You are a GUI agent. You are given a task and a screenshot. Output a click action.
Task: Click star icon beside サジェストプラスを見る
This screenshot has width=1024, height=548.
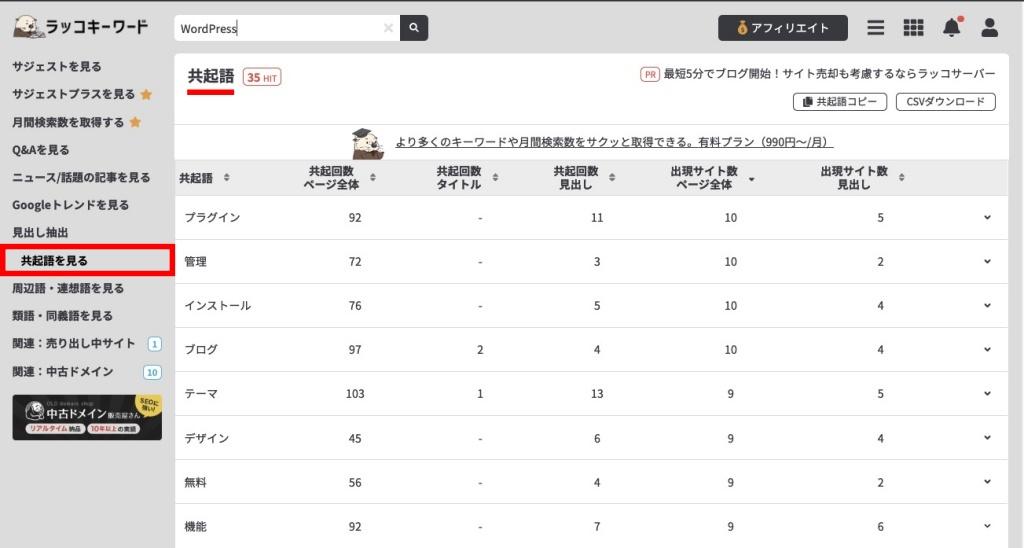click(146, 95)
